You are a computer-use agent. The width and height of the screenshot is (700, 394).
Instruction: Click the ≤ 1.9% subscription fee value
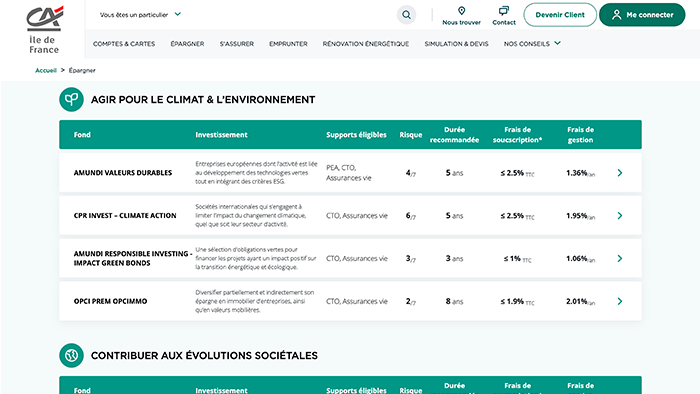[x=517, y=302]
